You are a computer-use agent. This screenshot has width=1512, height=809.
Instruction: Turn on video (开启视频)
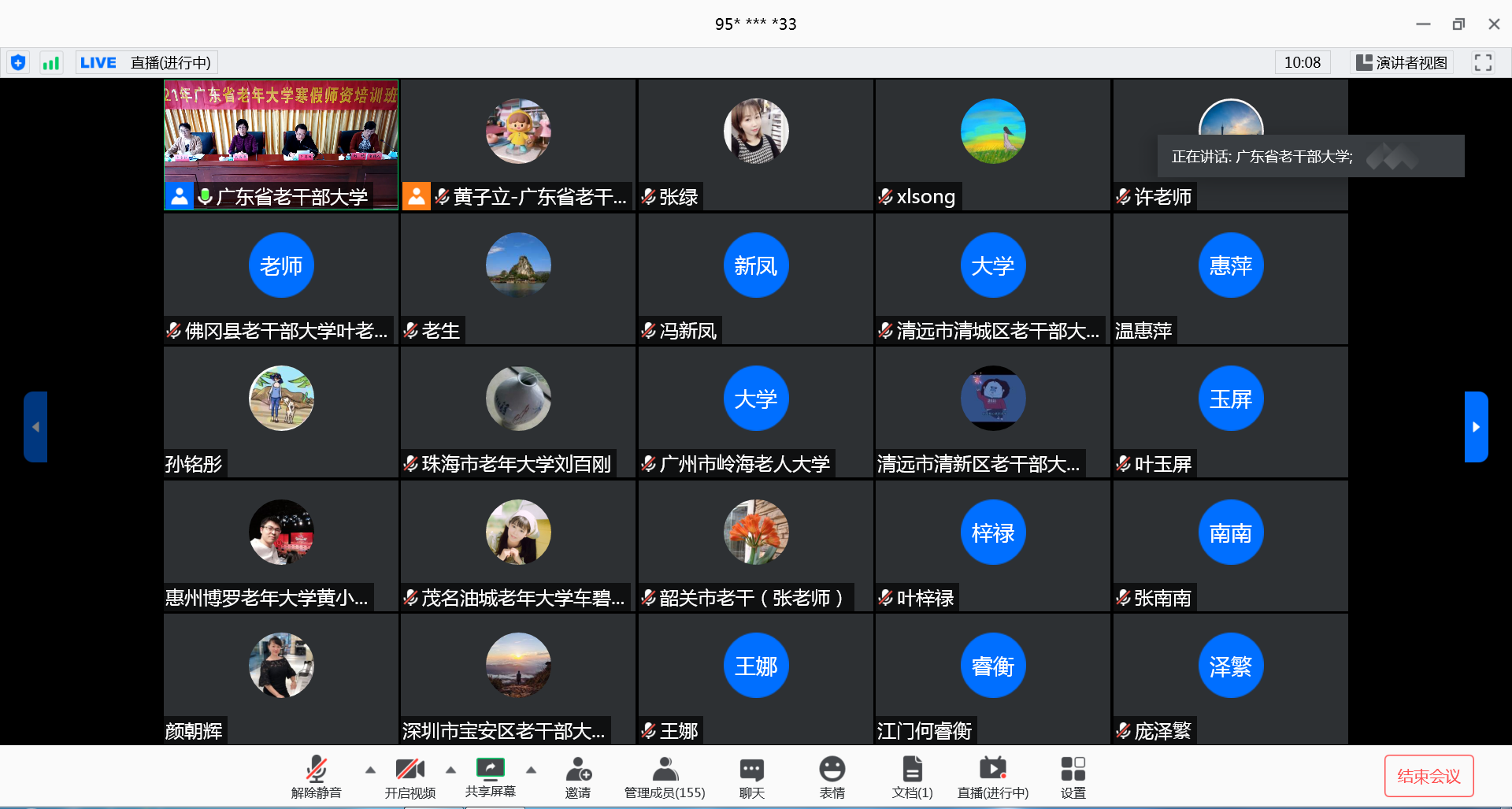(x=410, y=777)
